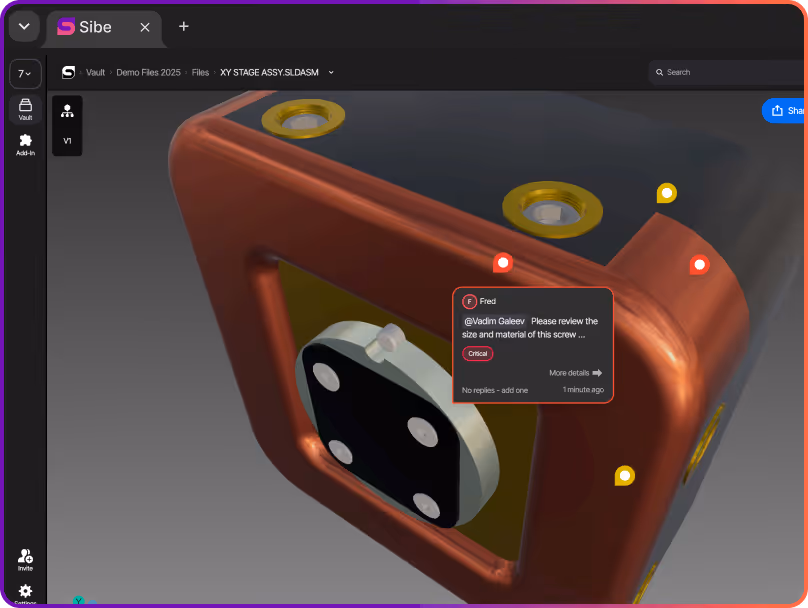
Task: Open the Vault sidebar section
Action: pyautogui.click(x=25, y=109)
